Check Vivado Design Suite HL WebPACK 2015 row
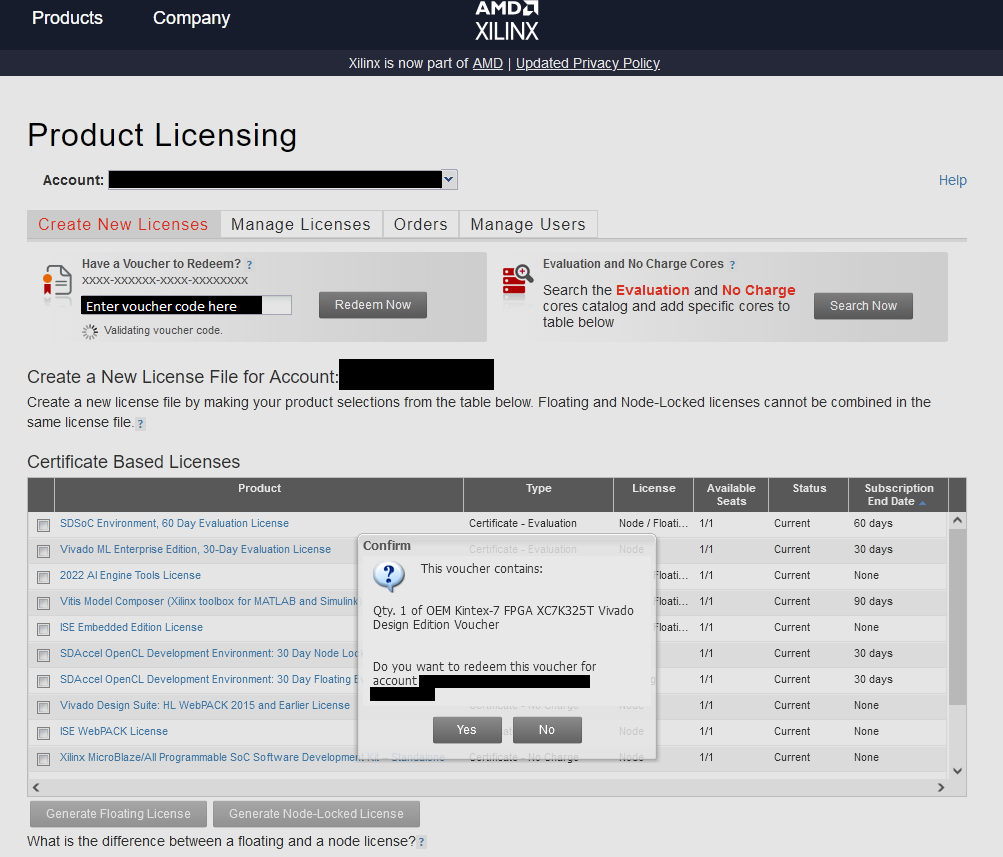The image size is (1003, 857). click(x=43, y=707)
